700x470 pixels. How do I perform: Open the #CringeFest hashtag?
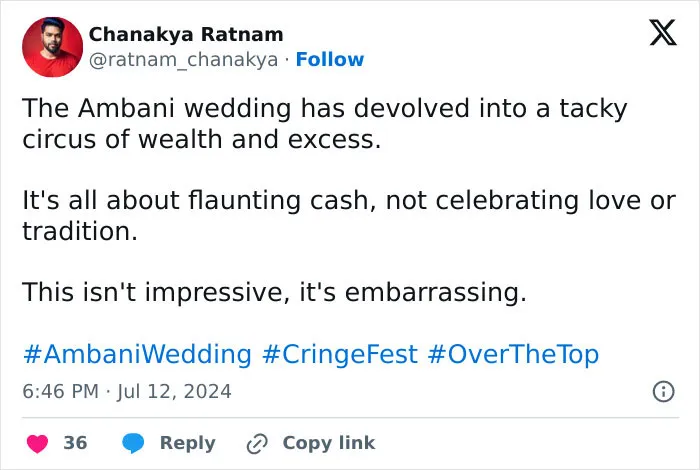tap(340, 354)
